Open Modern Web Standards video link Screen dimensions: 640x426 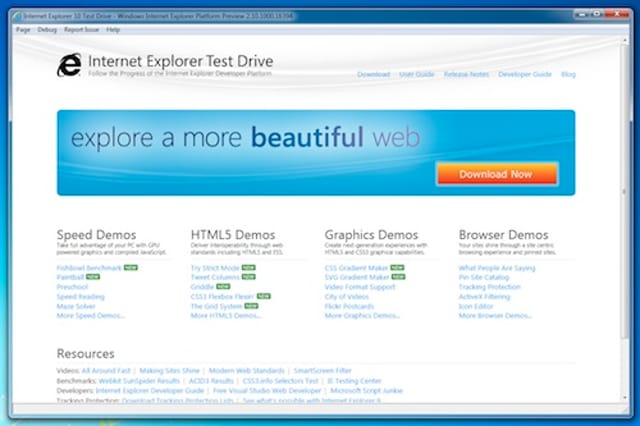pyautogui.click(x=247, y=371)
